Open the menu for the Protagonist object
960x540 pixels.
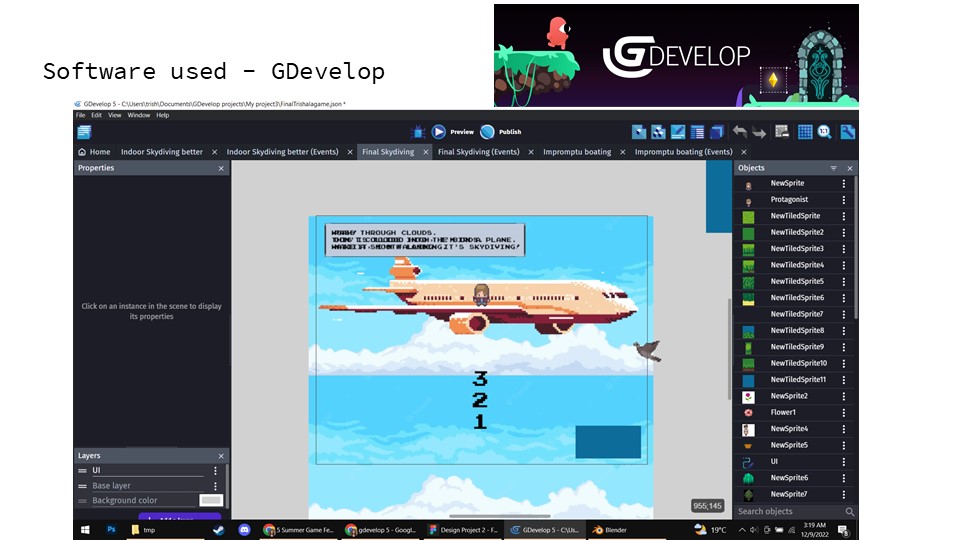844,200
